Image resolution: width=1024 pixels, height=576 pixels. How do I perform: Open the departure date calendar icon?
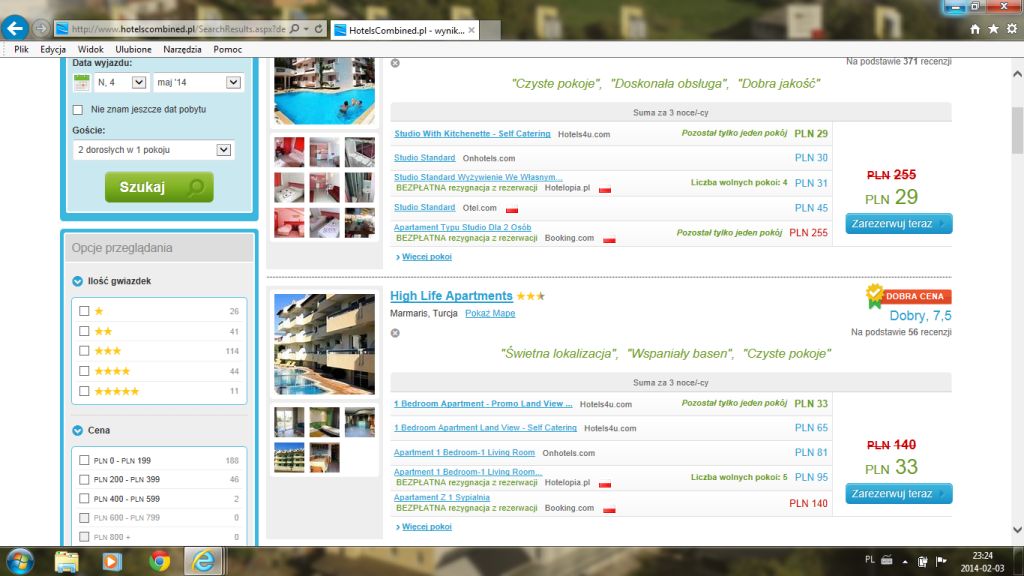82,82
